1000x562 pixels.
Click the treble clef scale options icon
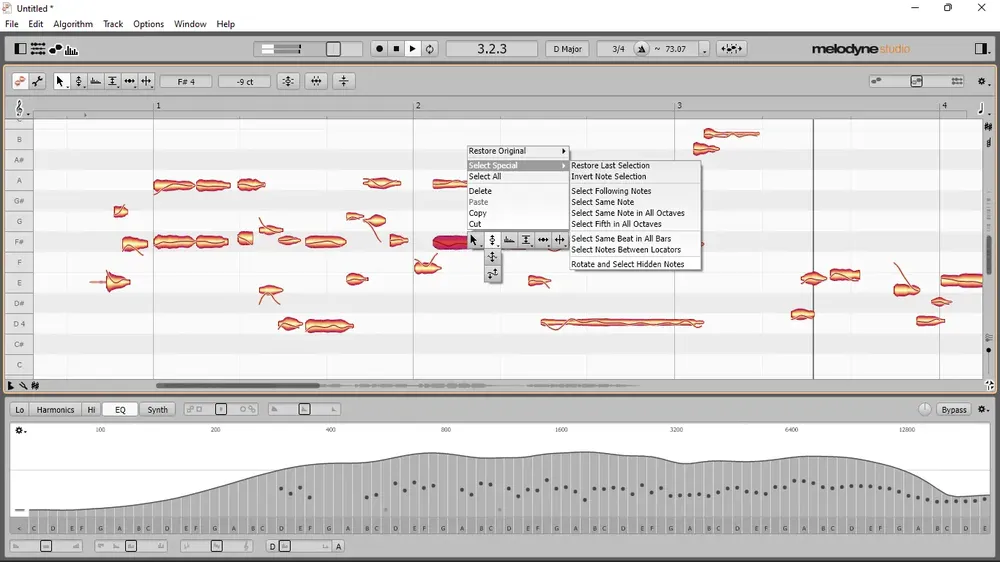20,108
